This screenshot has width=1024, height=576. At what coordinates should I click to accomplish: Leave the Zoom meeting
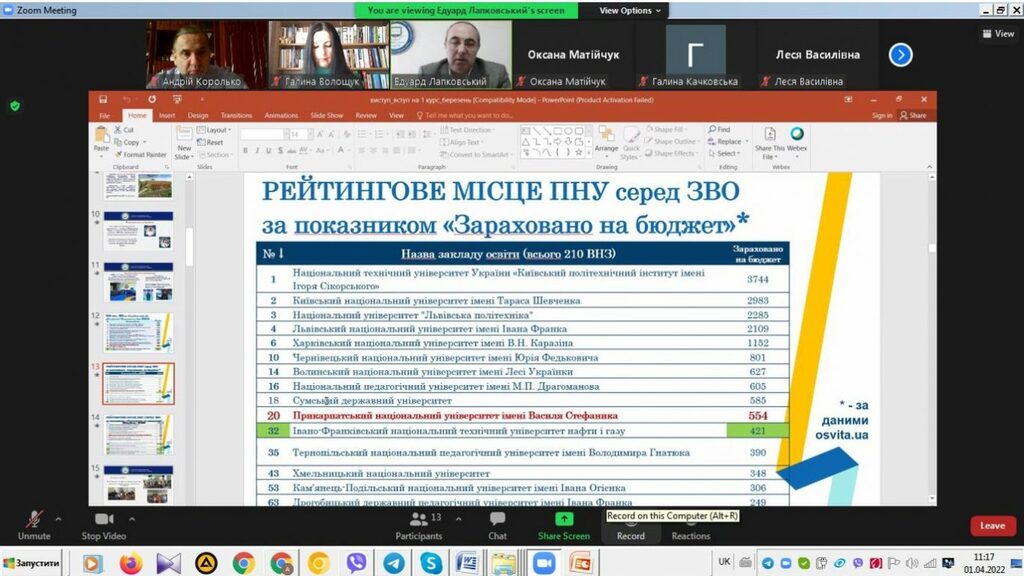[x=992, y=525]
